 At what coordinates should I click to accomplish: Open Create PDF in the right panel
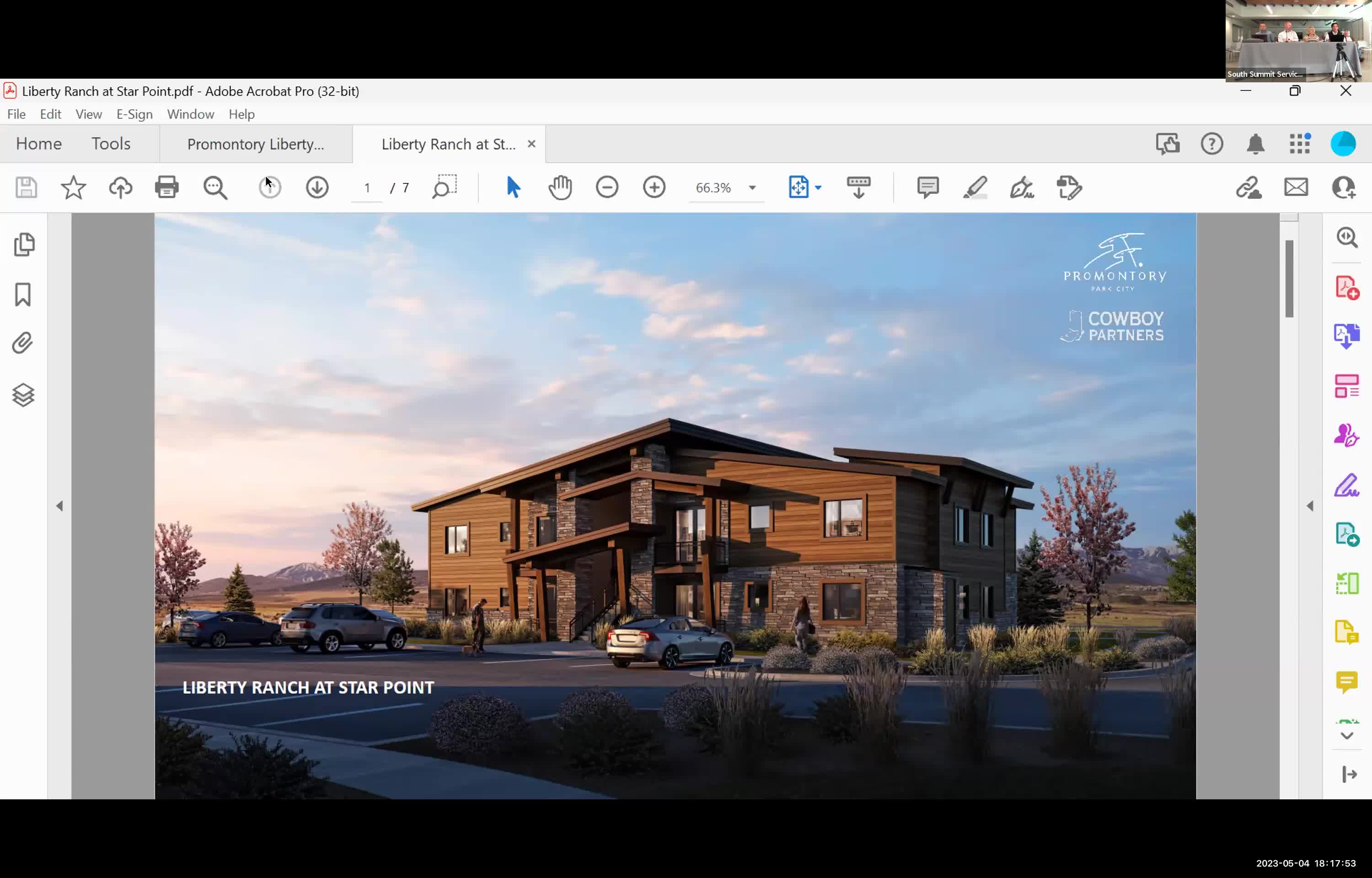click(1347, 287)
